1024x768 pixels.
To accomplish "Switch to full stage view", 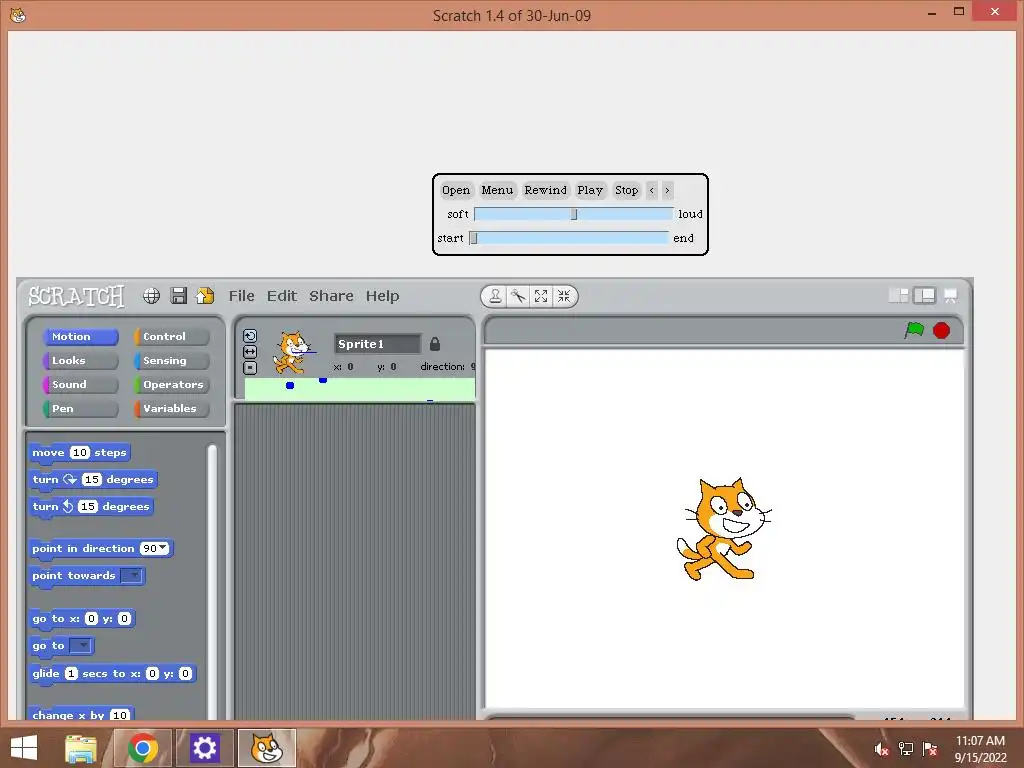I will coord(924,296).
